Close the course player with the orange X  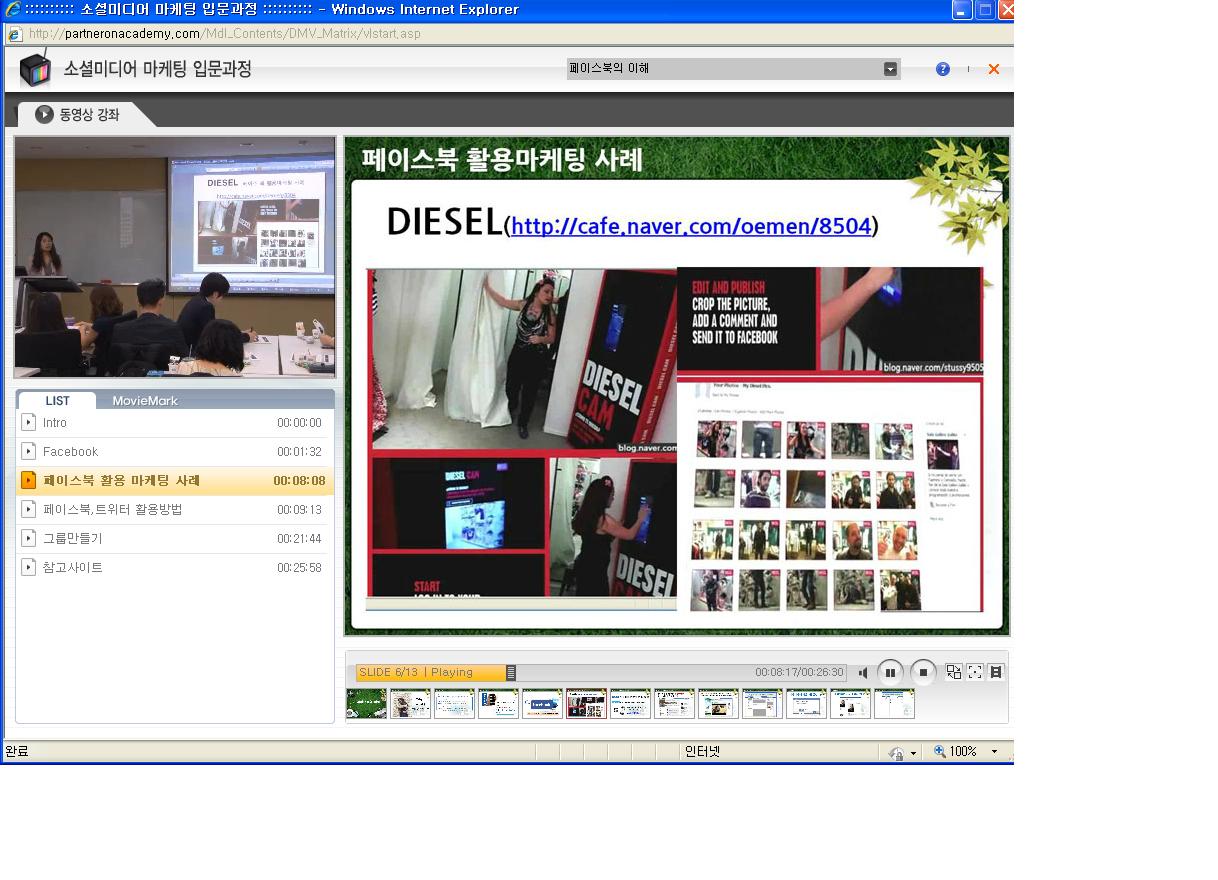coord(994,69)
